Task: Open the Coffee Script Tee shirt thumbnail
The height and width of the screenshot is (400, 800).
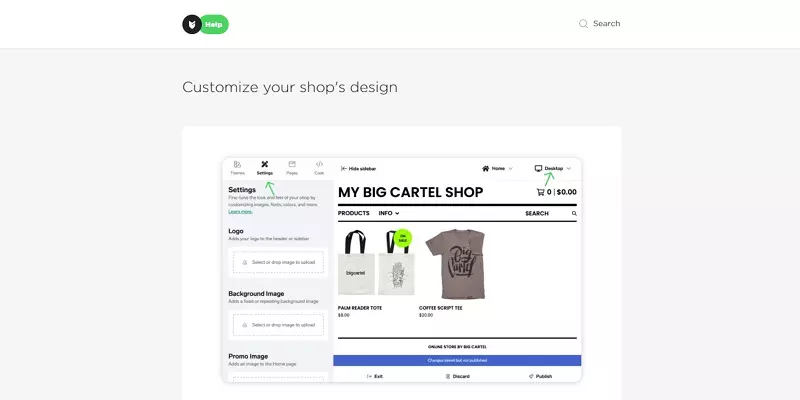Action: [x=456, y=264]
